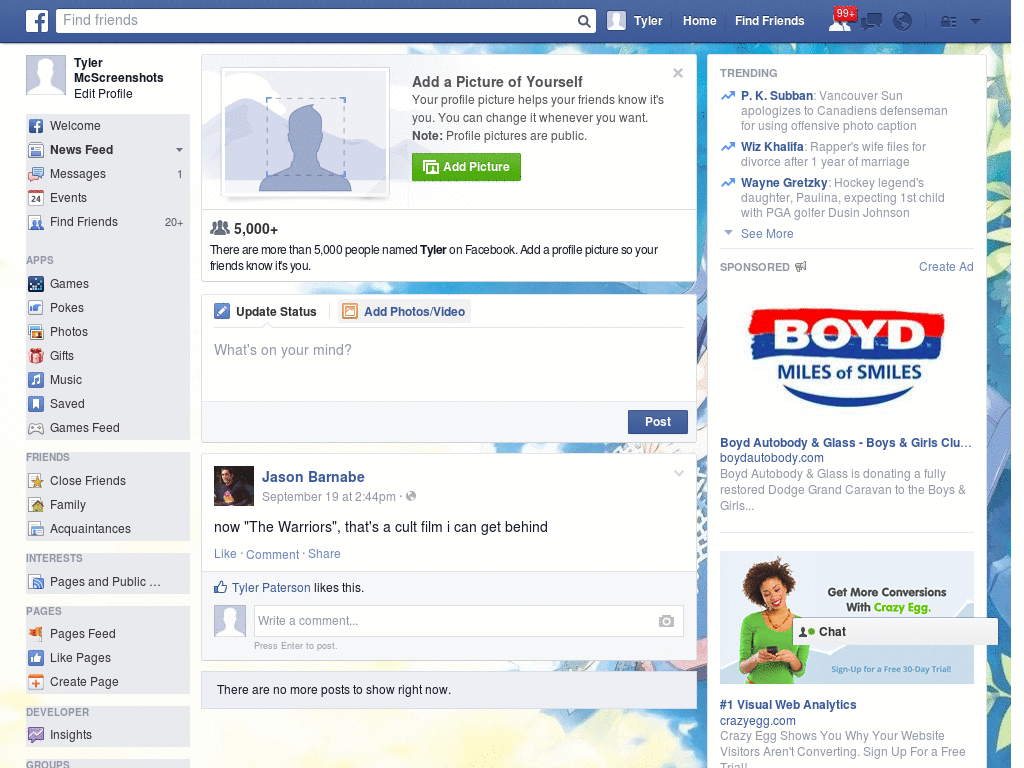Click the Post button
This screenshot has width=1024, height=768.
(x=658, y=422)
